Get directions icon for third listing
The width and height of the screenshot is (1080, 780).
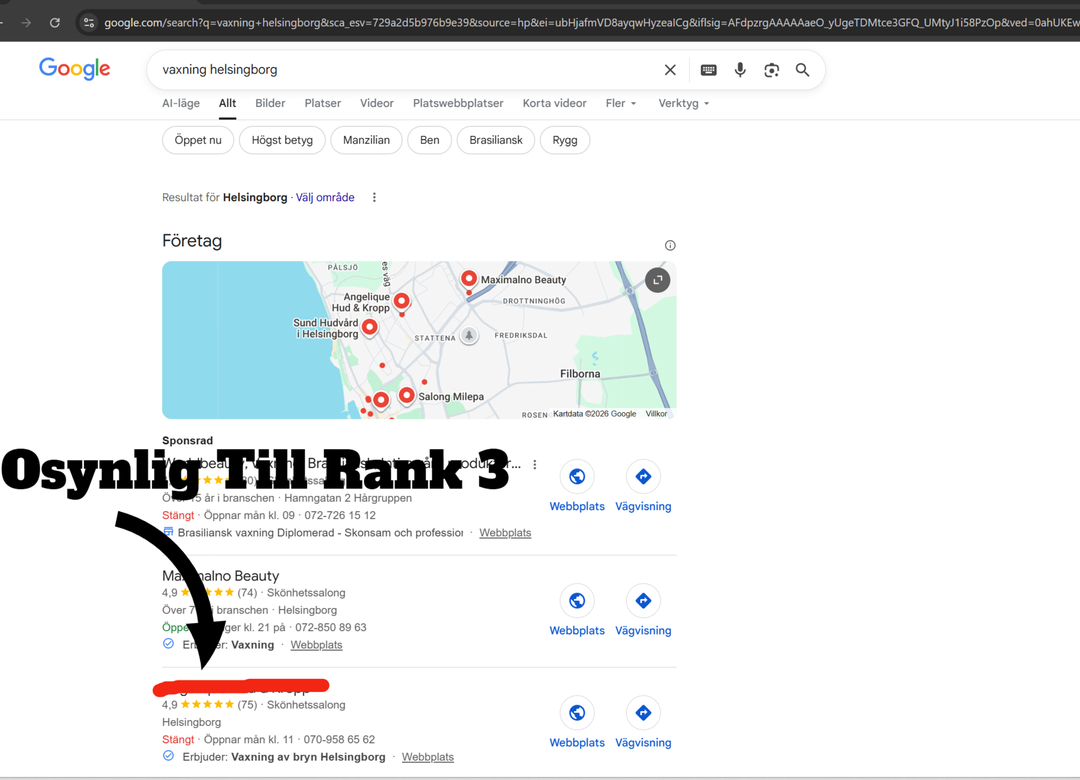click(x=643, y=712)
